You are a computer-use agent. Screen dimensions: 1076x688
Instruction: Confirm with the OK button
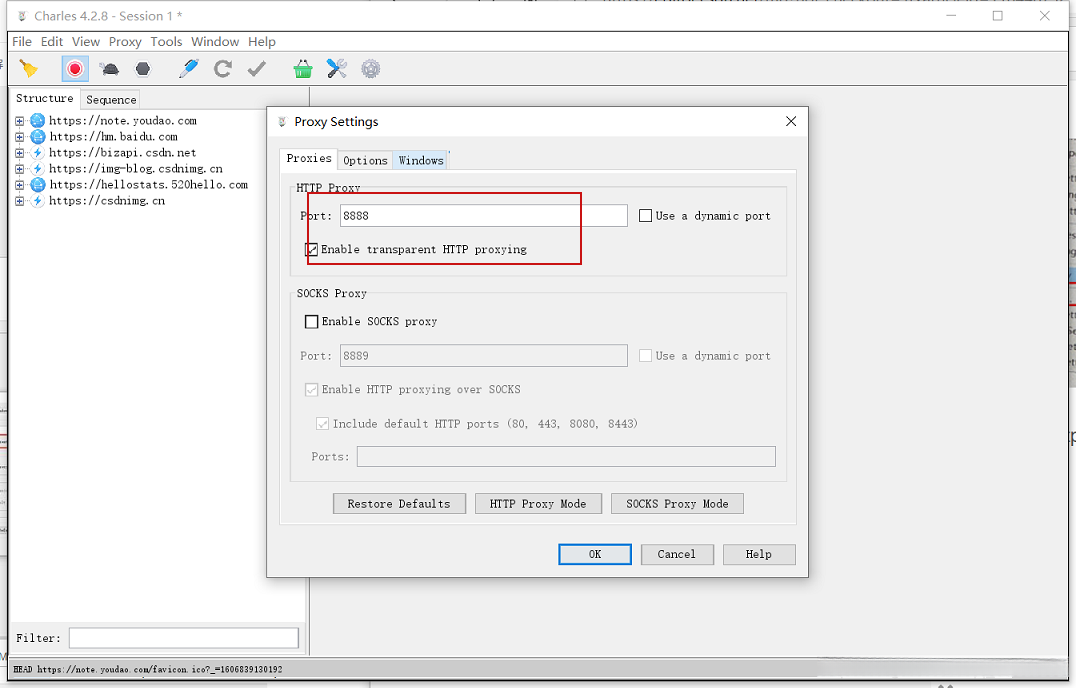click(x=595, y=554)
